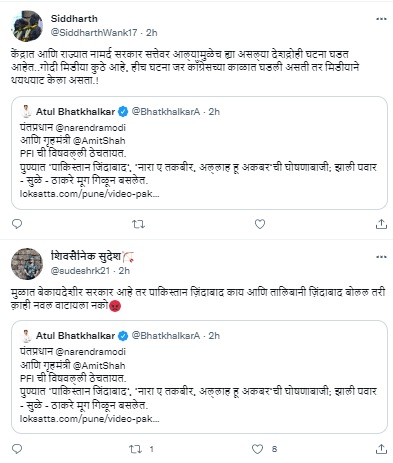Retweet the sudeshrk21 tweet

pyautogui.click(x=135, y=449)
